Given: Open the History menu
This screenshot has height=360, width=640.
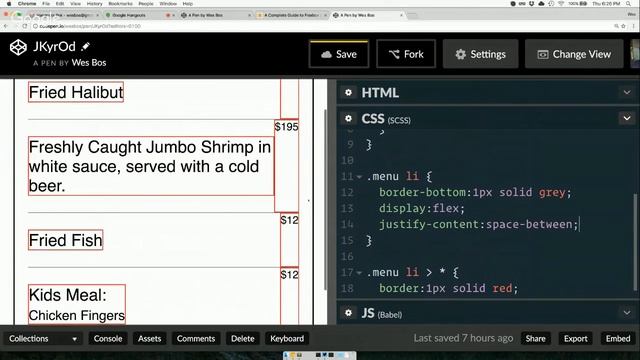Looking at the screenshot, I should pyautogui.click(x=94, y=3).
